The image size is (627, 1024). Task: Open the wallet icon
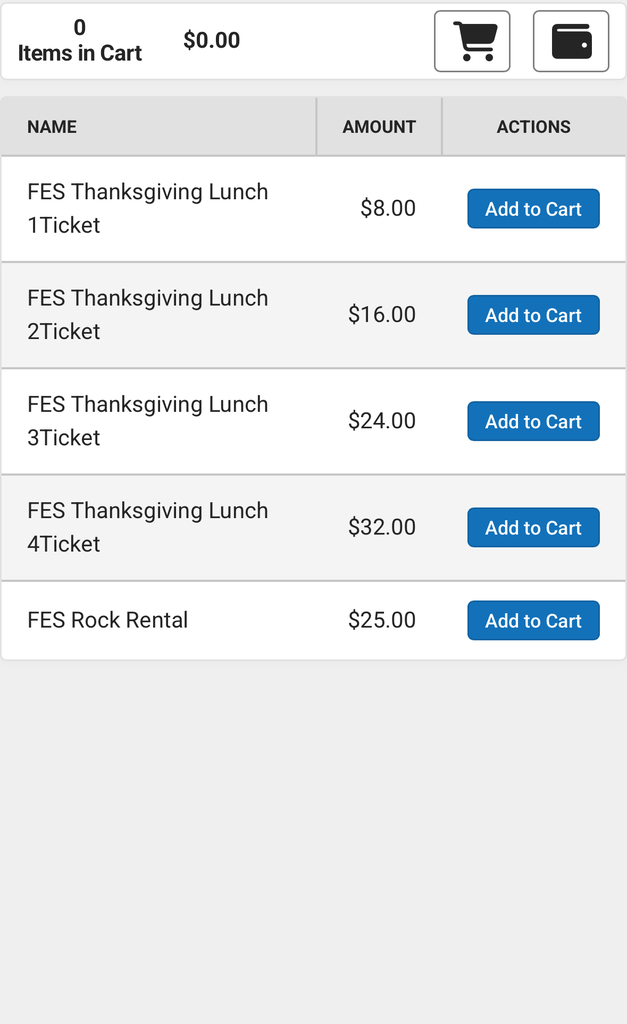pyautogui.click(x=571, y=42)
